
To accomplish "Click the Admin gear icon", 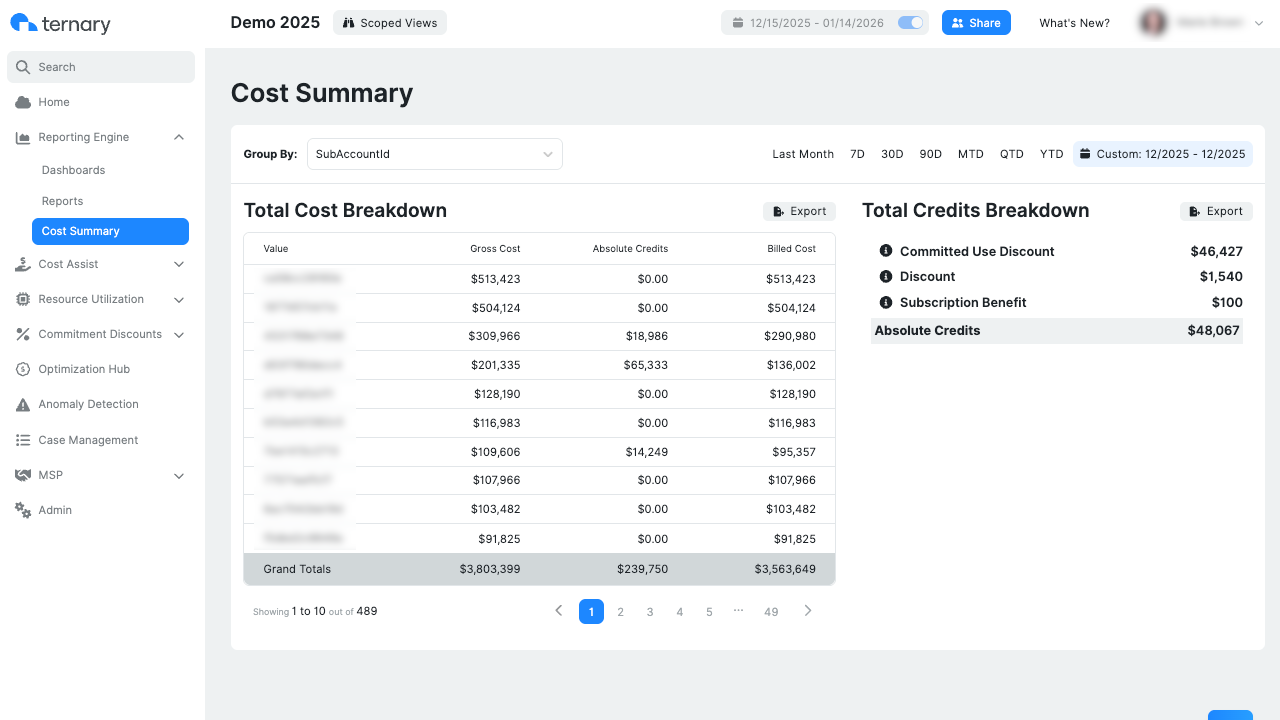I will (x=22, y=510).
